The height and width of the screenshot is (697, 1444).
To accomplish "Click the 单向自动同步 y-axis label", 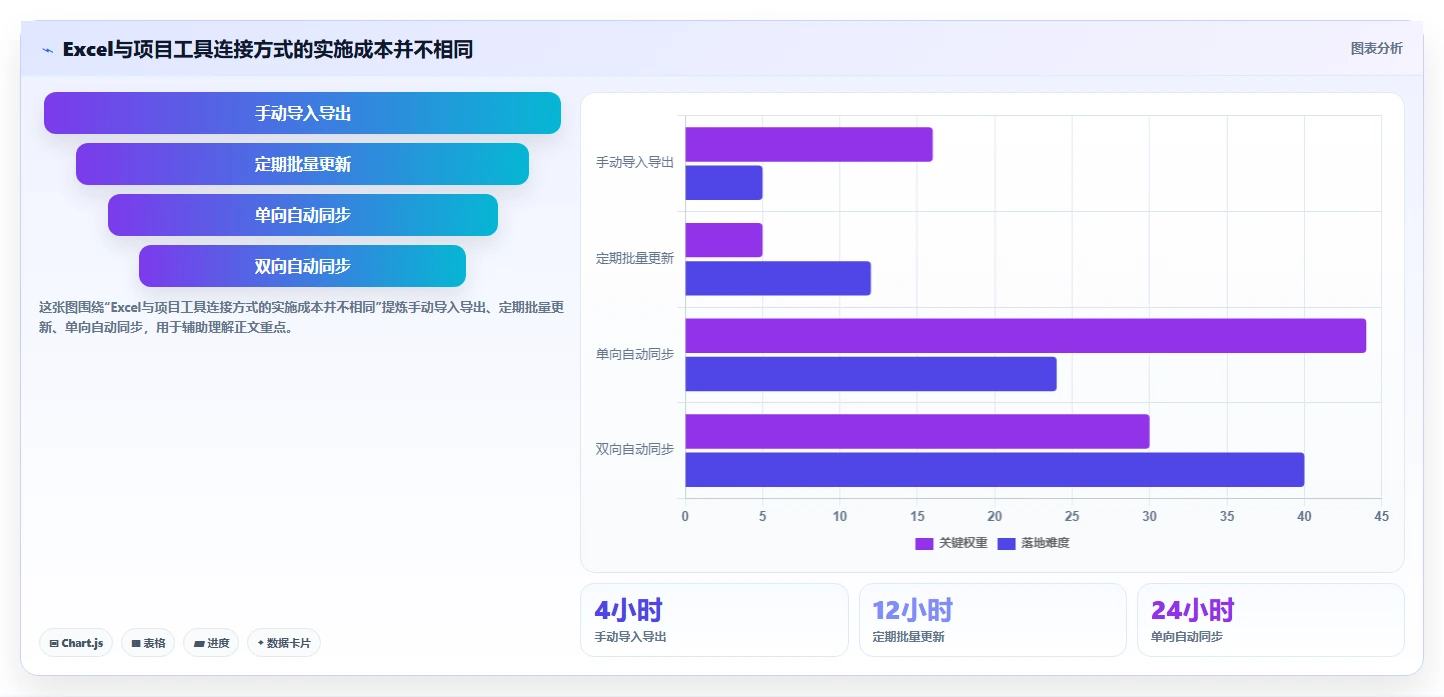I will coord(635,354).
